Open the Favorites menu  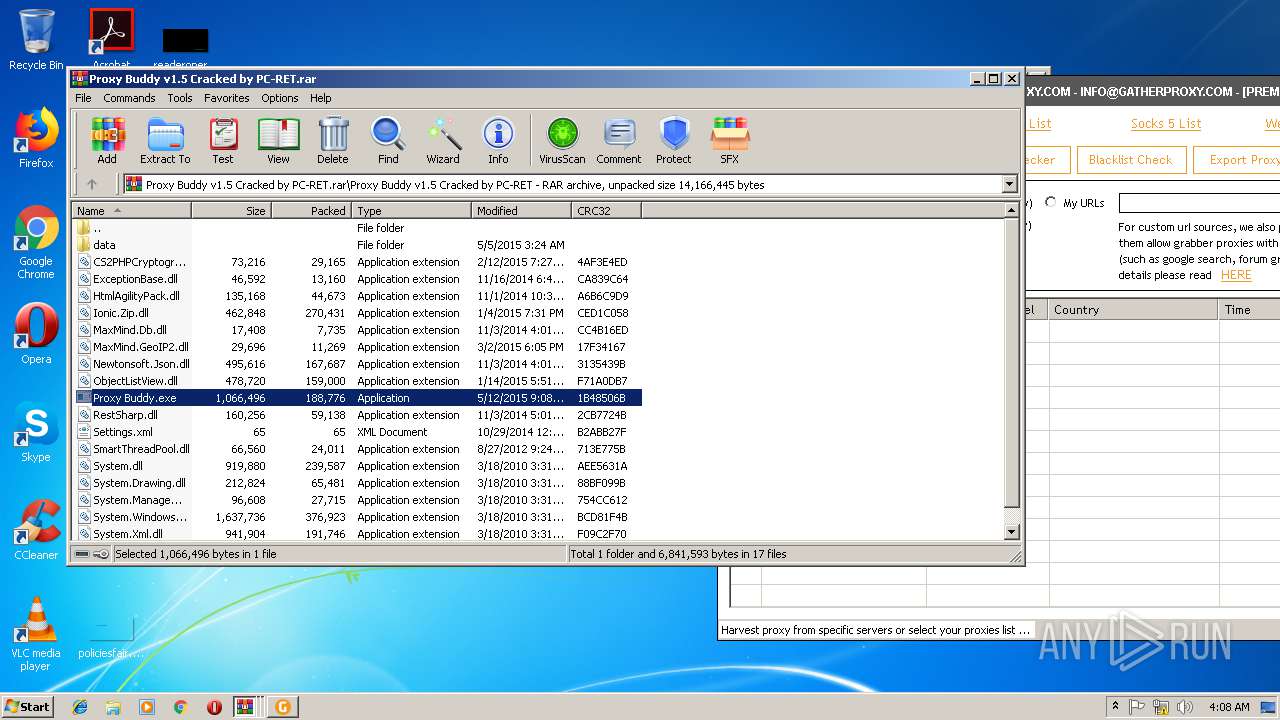click(x=227, y=98)
